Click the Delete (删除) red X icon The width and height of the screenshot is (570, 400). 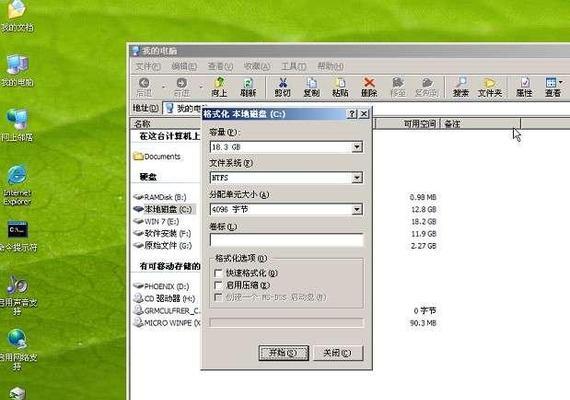(x=369, y=87)
